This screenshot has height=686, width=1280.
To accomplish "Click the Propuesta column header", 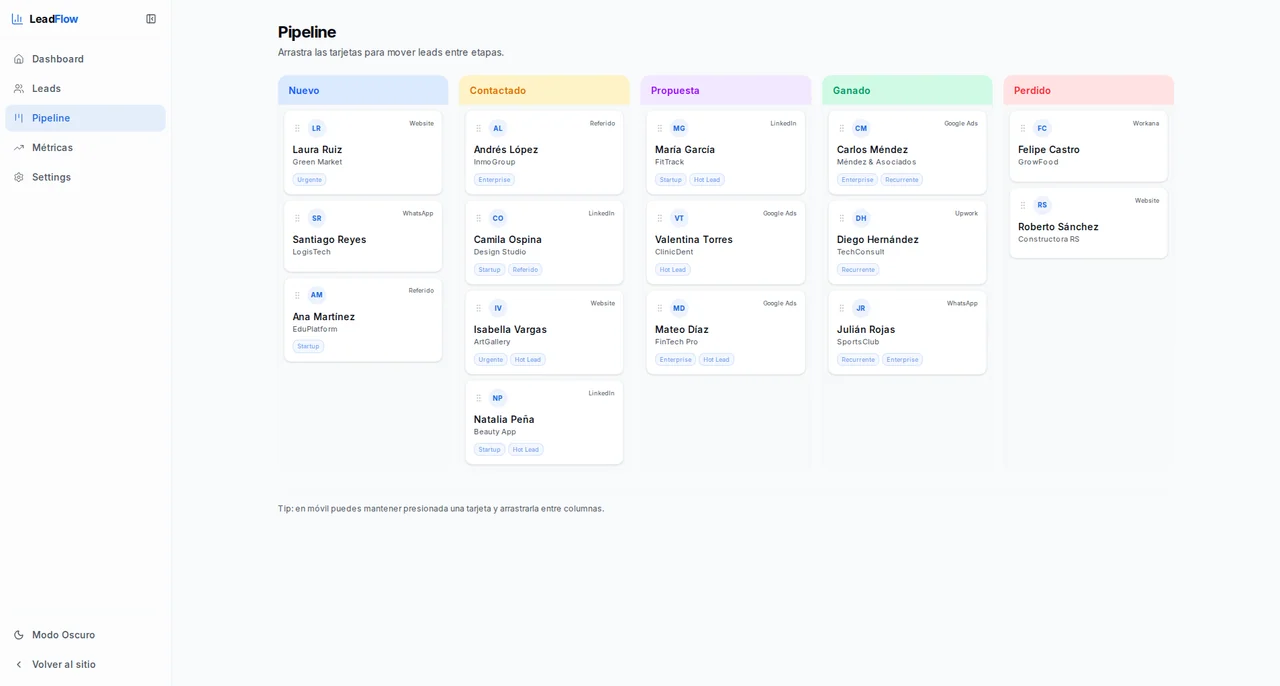I will pos(726,90).
